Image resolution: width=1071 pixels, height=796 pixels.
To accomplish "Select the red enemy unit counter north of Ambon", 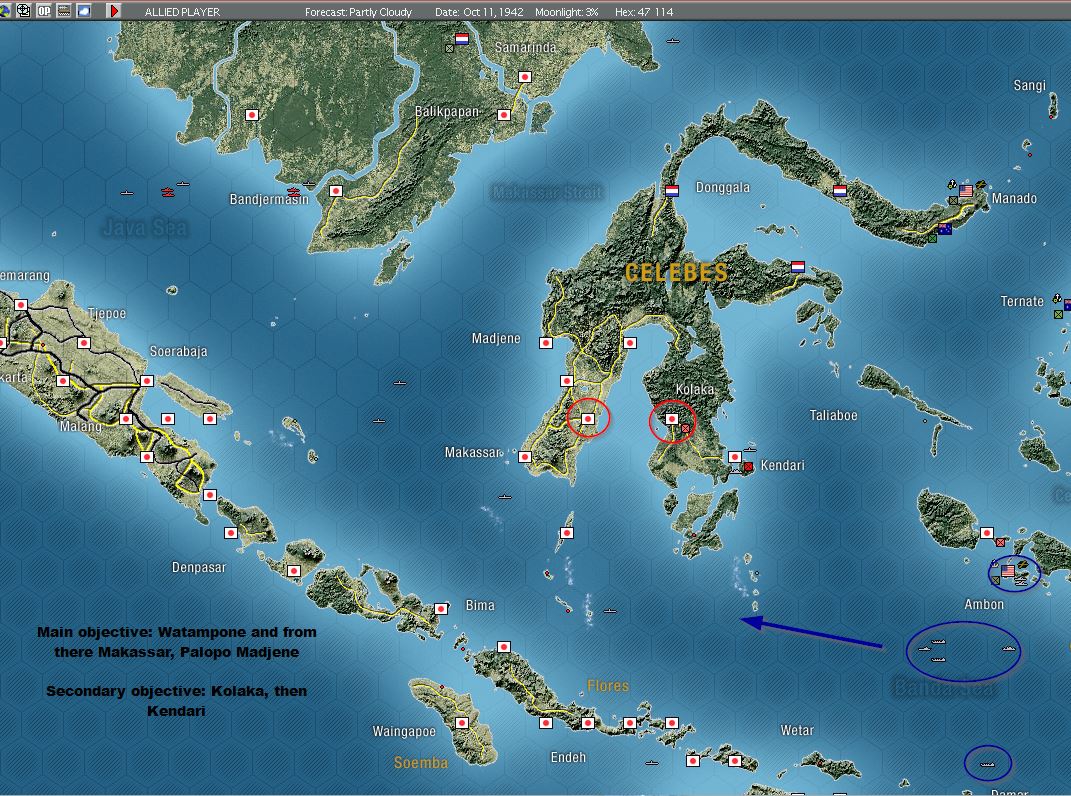I will click(1001, 543).
